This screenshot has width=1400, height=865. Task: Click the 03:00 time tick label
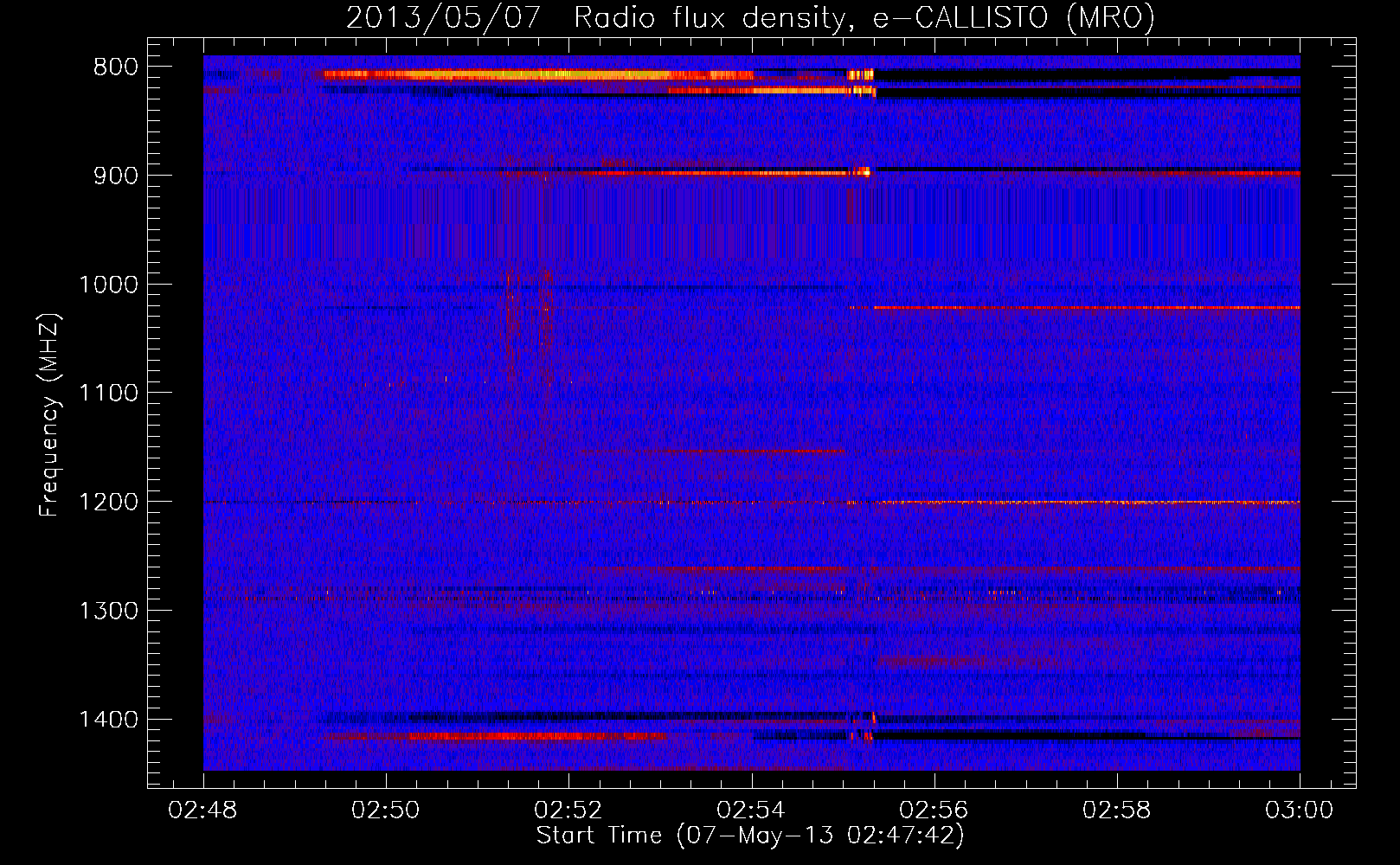1300,811
